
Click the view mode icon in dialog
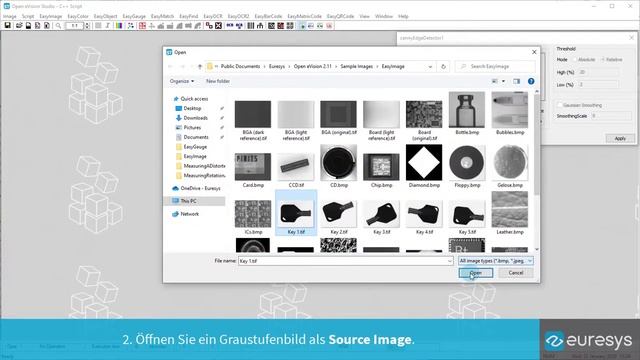pyautogui.click(x=495, y=81)
